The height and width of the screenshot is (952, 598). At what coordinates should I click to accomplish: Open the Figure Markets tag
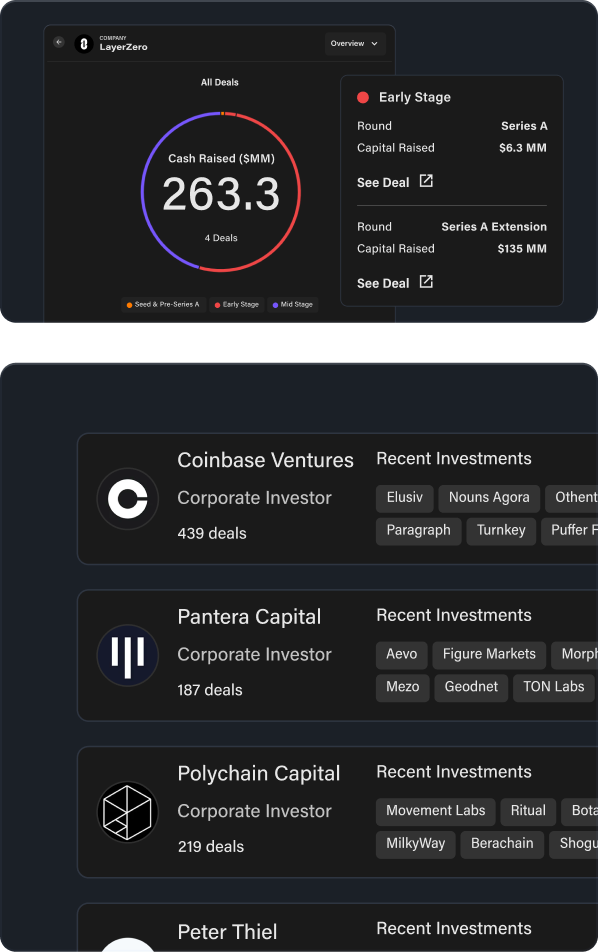pyautogui.click(x=489, y=654)
